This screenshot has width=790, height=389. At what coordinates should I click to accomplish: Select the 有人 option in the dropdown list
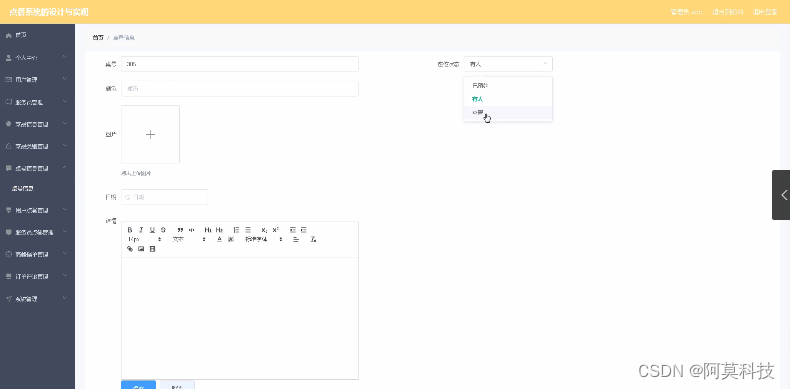coord(508,99)
